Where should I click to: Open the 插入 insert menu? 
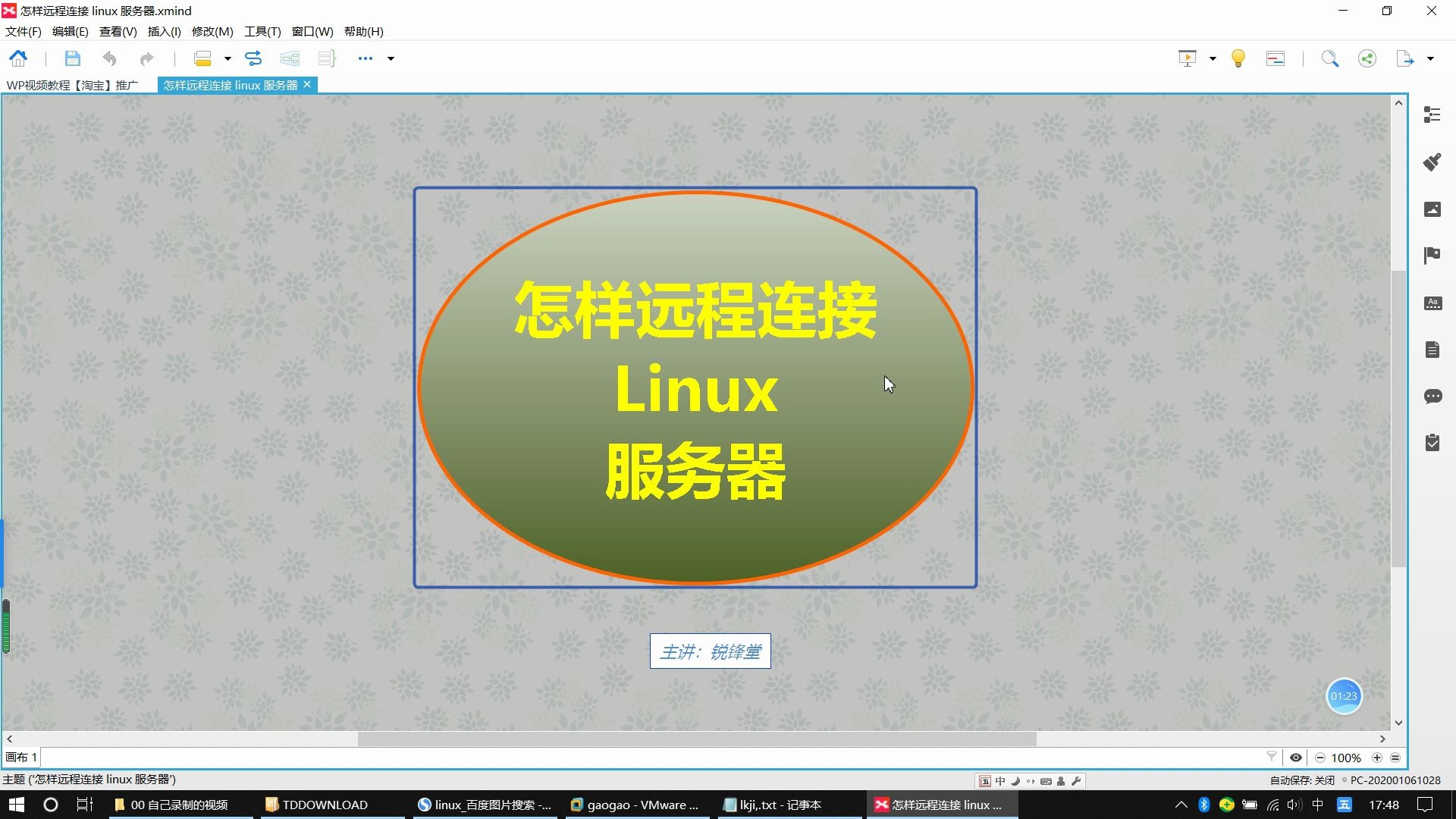(x=163, y=31)
